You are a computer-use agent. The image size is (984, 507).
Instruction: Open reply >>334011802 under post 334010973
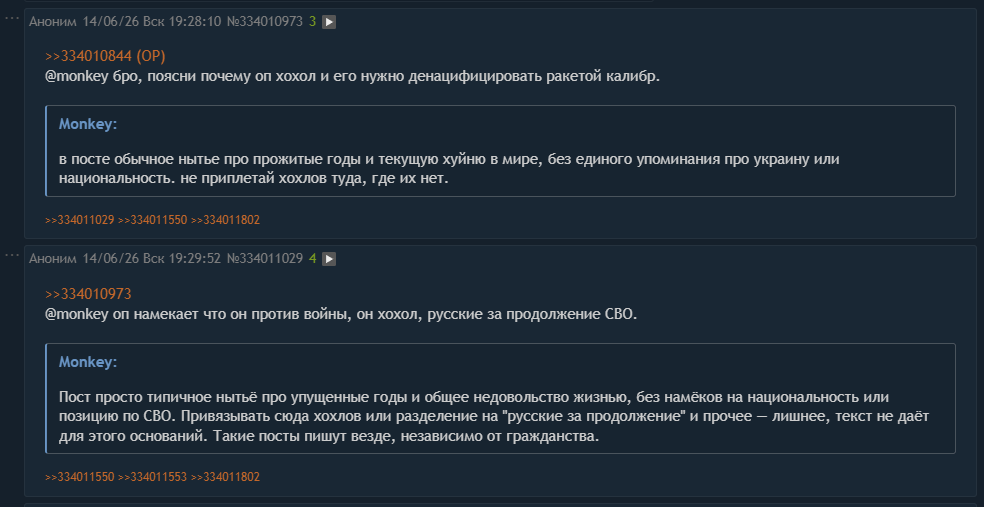pos(225,220)
